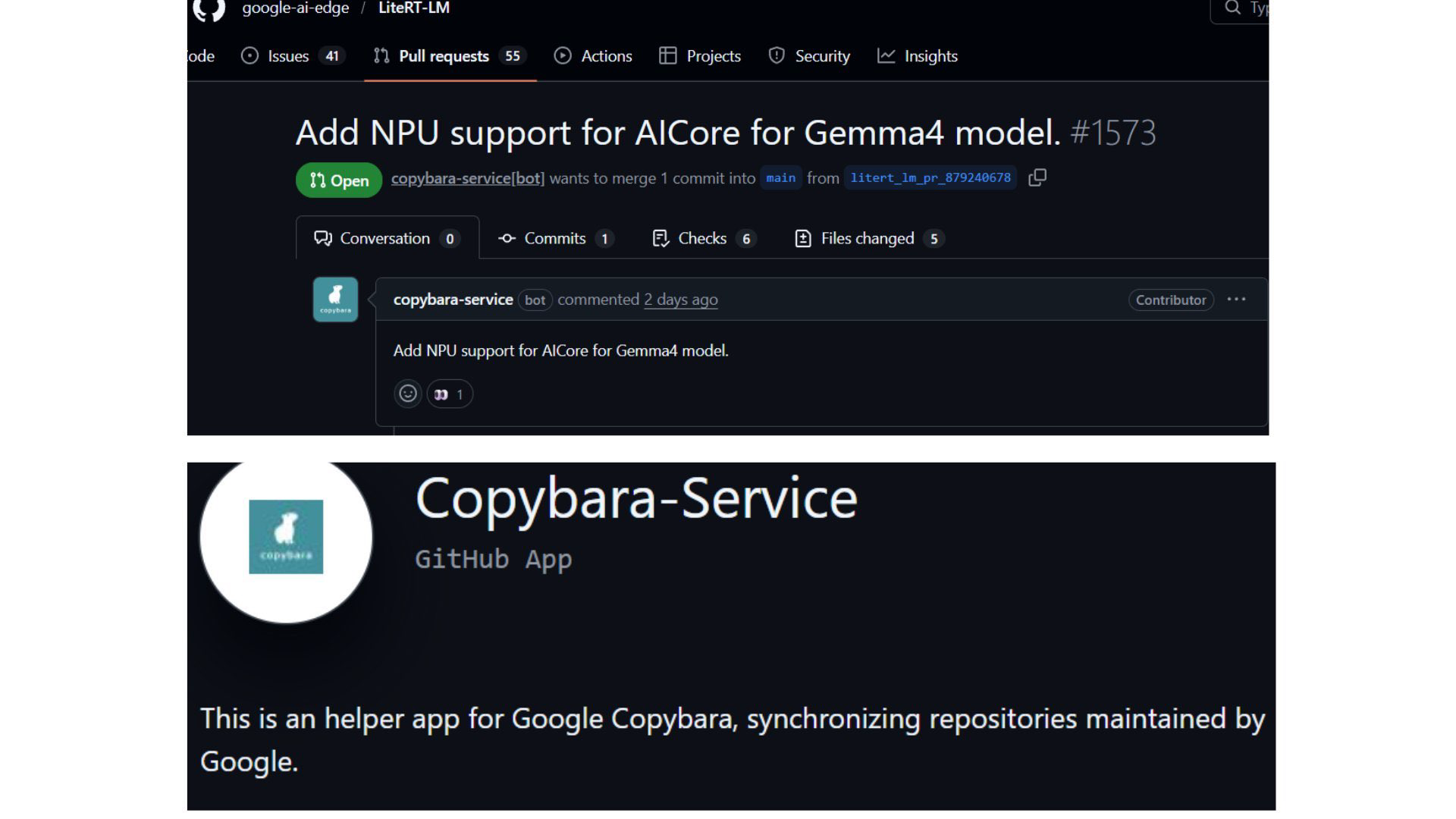This screenshot has width=1456, height=819.
Task: View the Files changed tab
Action: coord(867,239)
